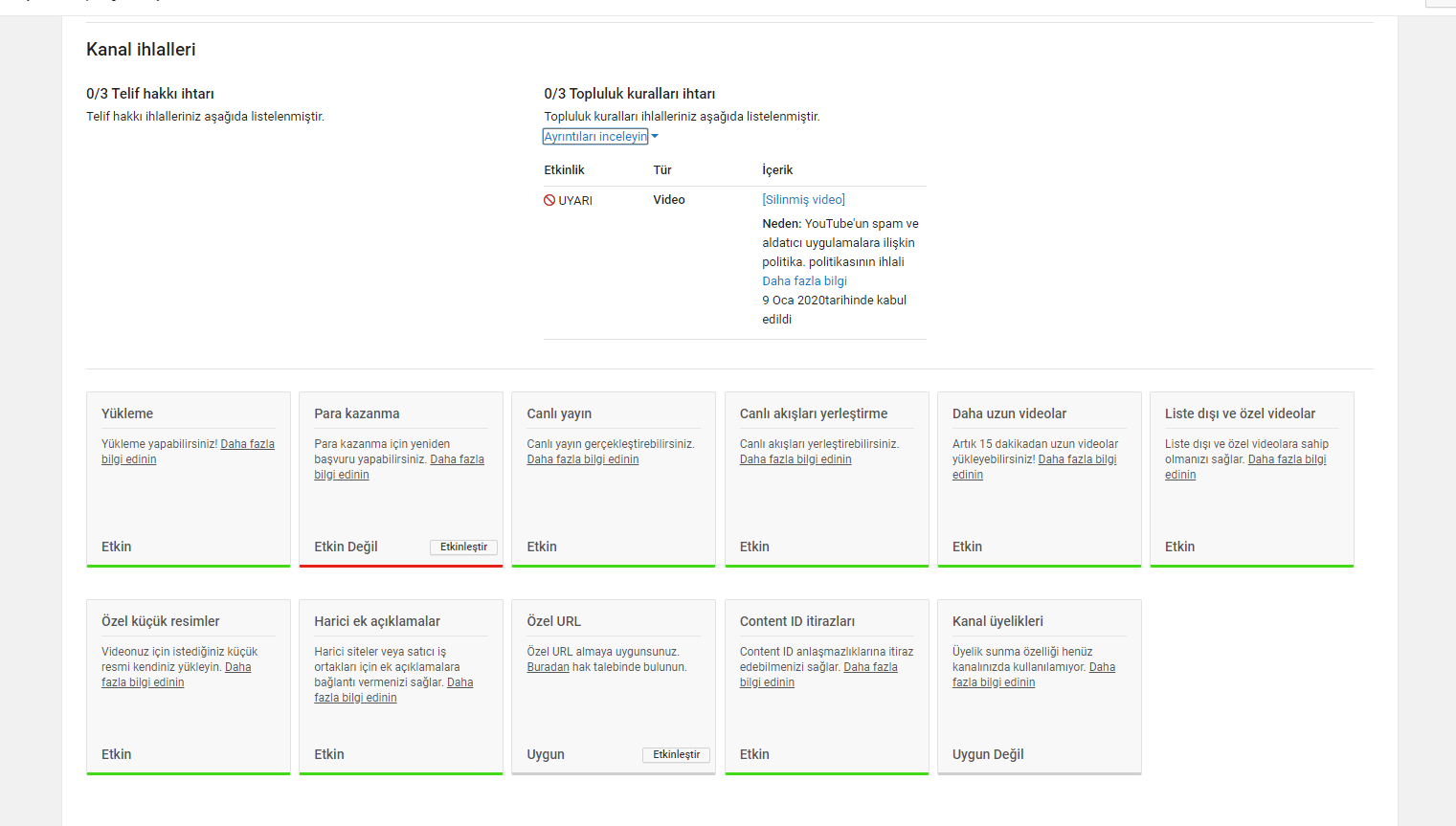
Task: Click the Etkin status in Canlı yayın card
Action: [542, 547]
